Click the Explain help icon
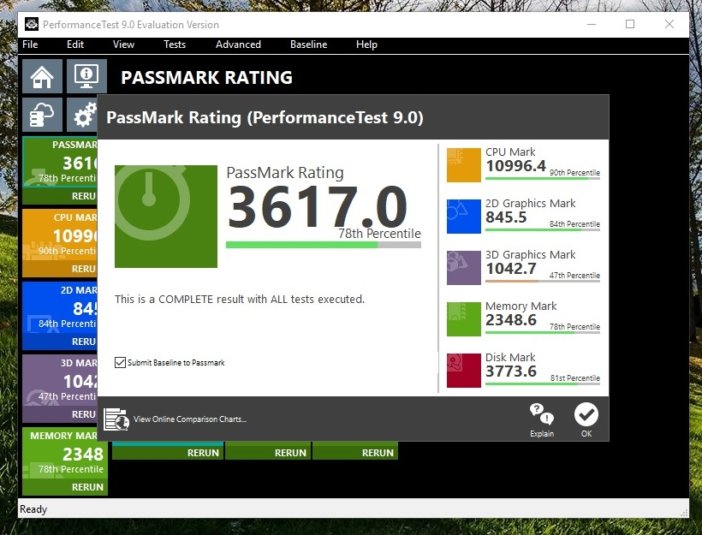This screenshot has height=535, width=702. coord(542,420)
